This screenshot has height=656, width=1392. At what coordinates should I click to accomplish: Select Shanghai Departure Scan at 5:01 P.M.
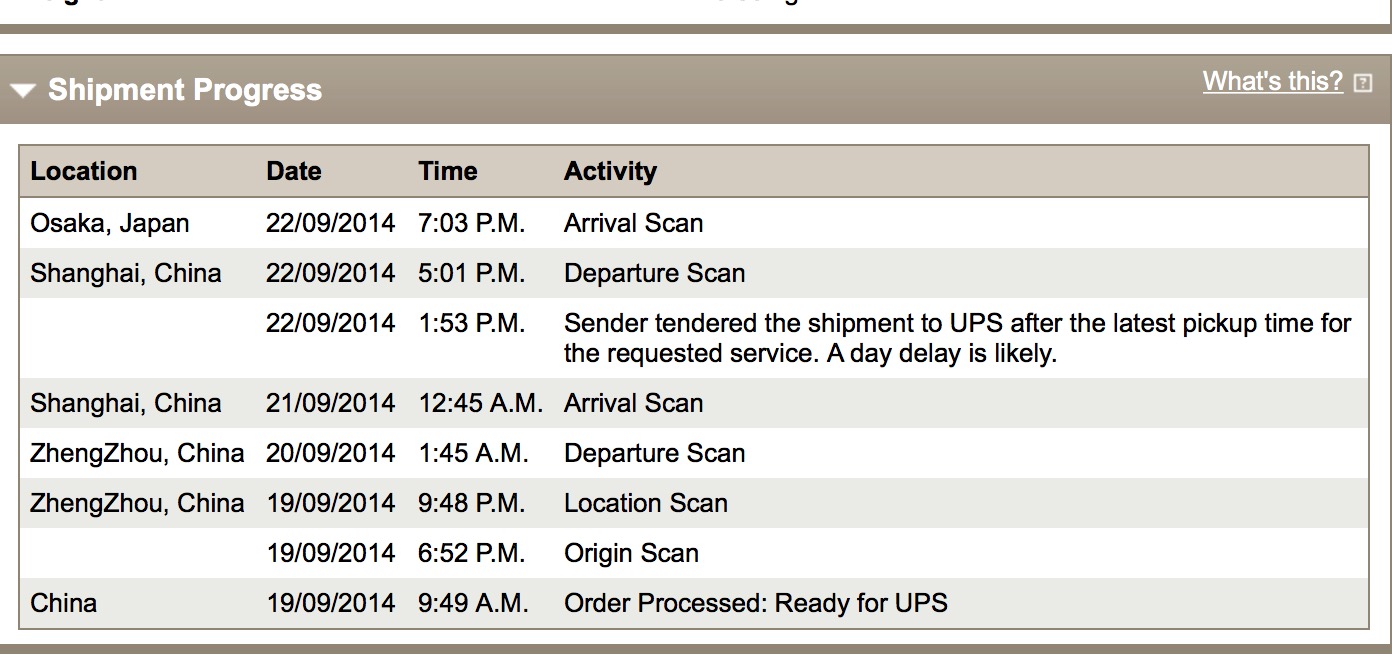pyautogui.click(x=654, y=273)
